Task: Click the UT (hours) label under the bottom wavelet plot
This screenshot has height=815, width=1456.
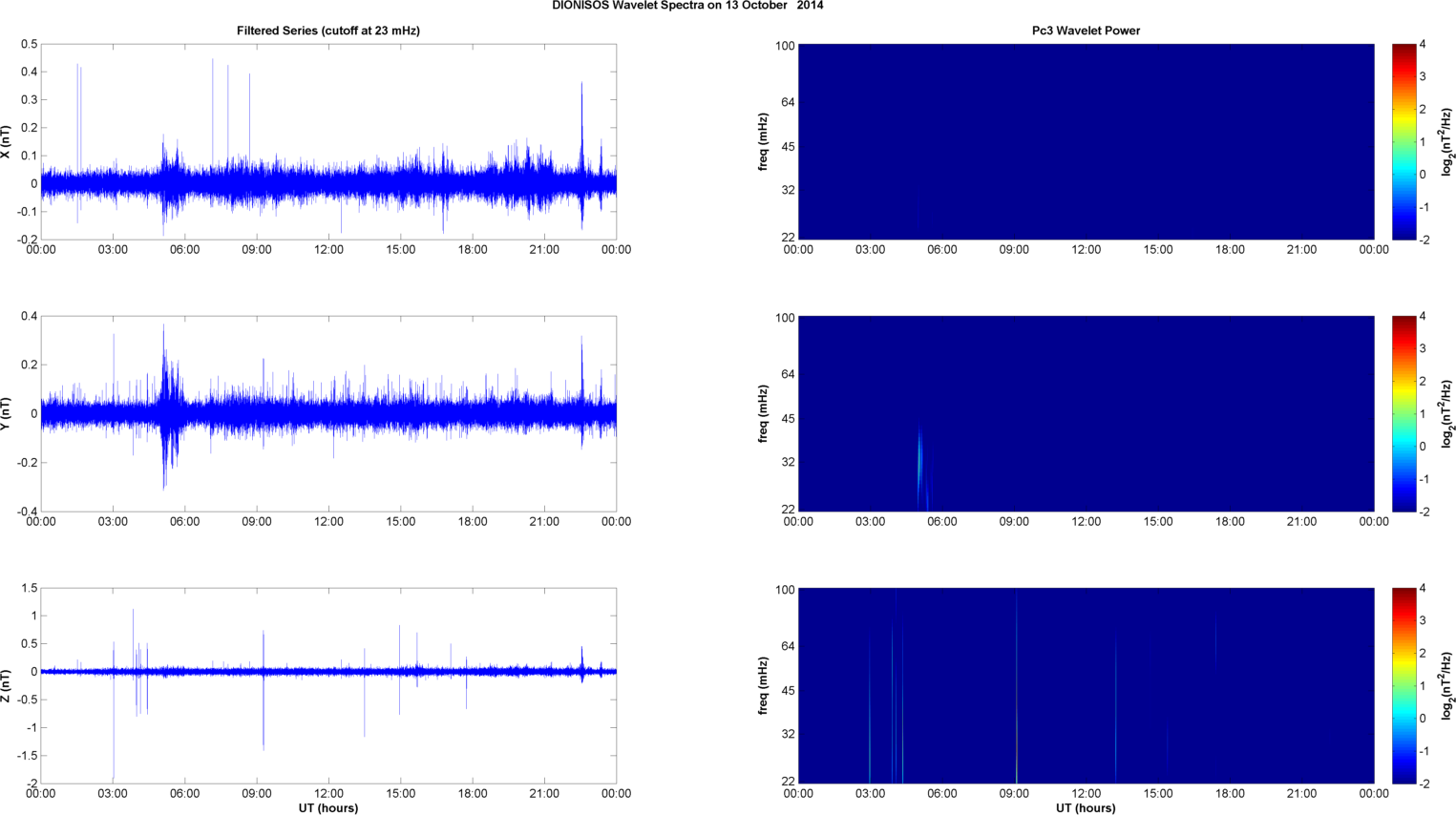Action: (x=1086, y=808)
